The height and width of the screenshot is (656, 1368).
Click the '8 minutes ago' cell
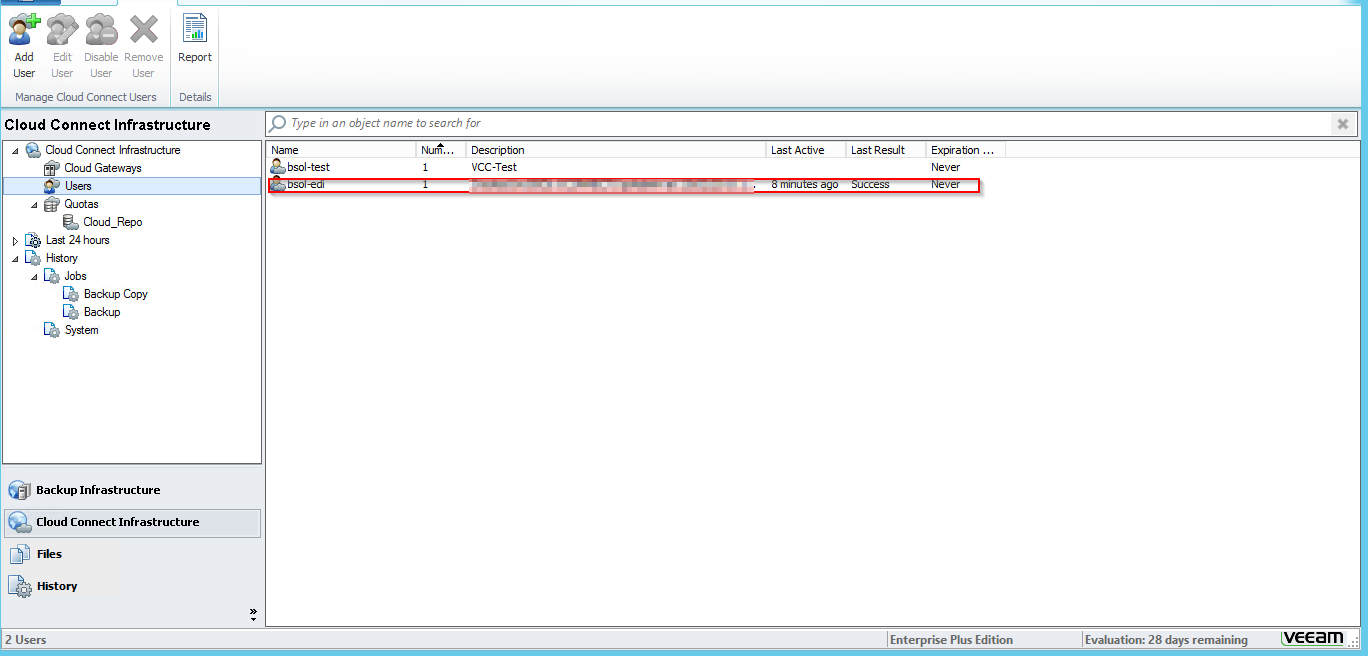coord(805,185)
